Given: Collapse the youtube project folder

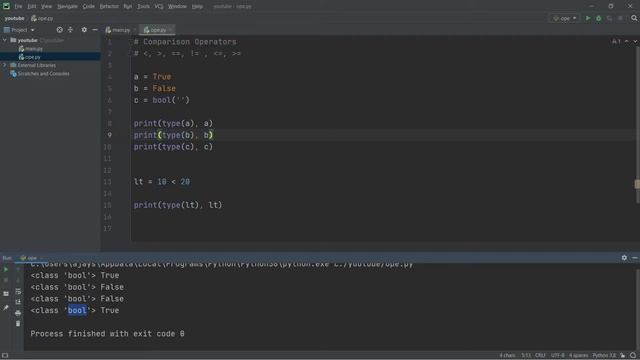Looking at the screenshot, I should (5, 40).
